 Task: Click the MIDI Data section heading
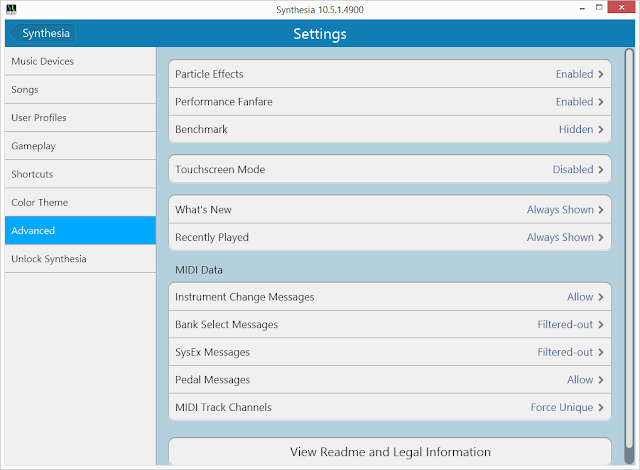click(199, 270)
